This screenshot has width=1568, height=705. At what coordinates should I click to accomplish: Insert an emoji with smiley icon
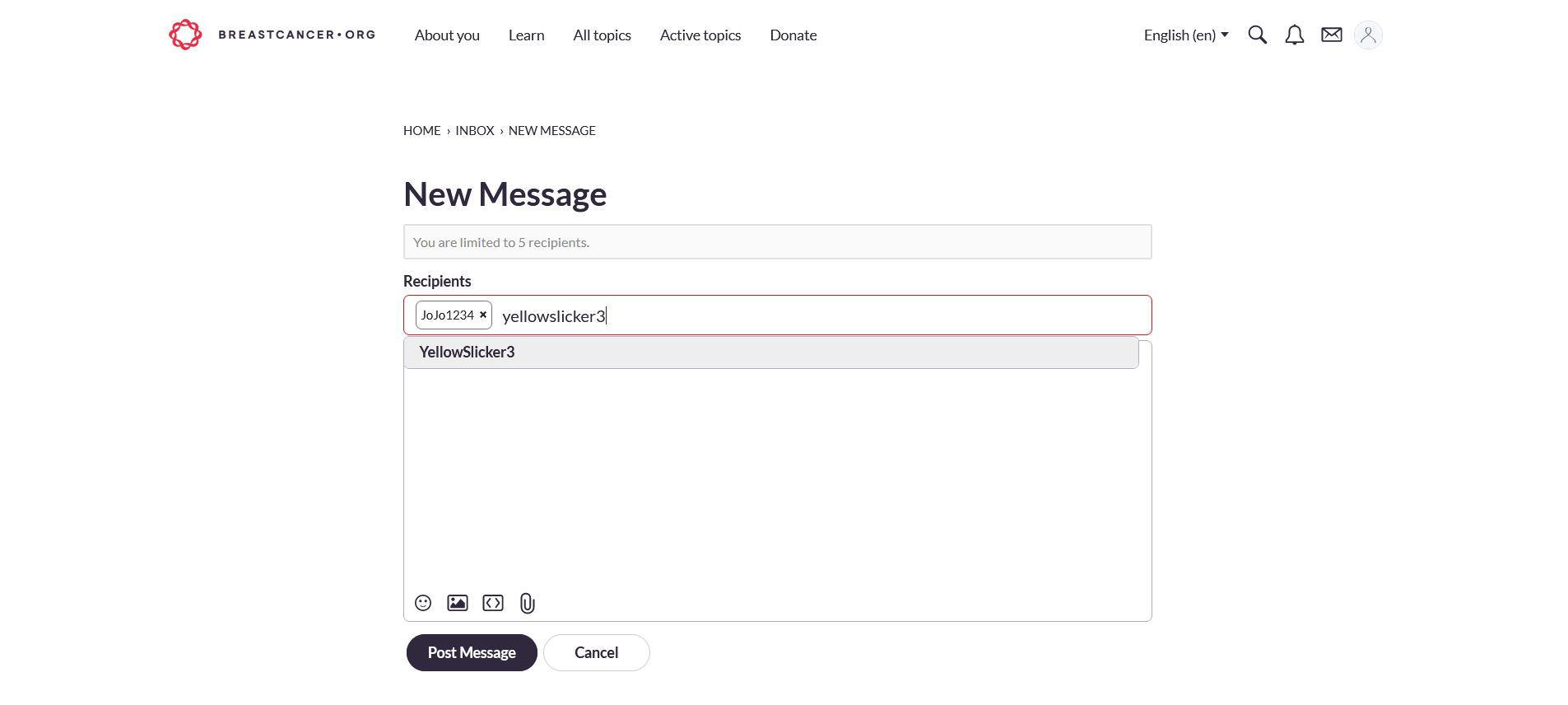tap(423, 603)
